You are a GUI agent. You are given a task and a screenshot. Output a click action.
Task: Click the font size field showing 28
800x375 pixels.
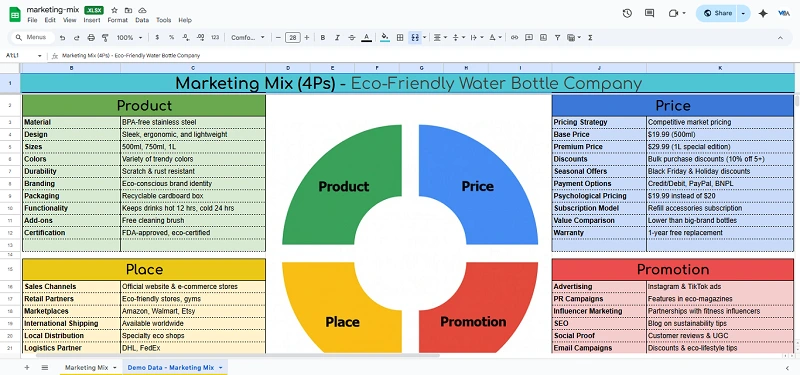point(292,38)
